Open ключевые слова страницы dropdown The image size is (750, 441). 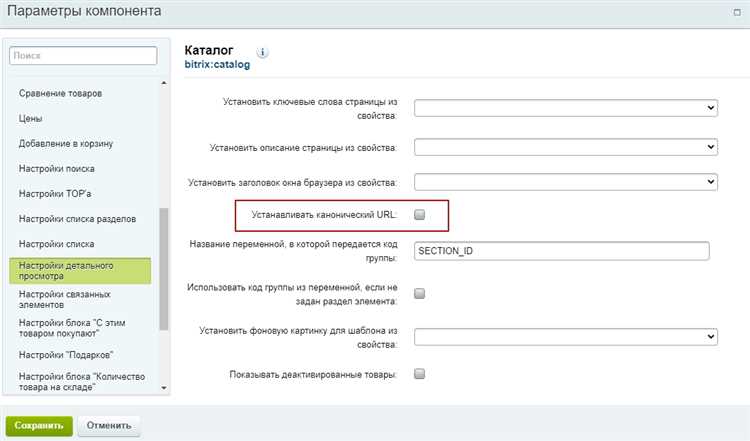(566, 108)
